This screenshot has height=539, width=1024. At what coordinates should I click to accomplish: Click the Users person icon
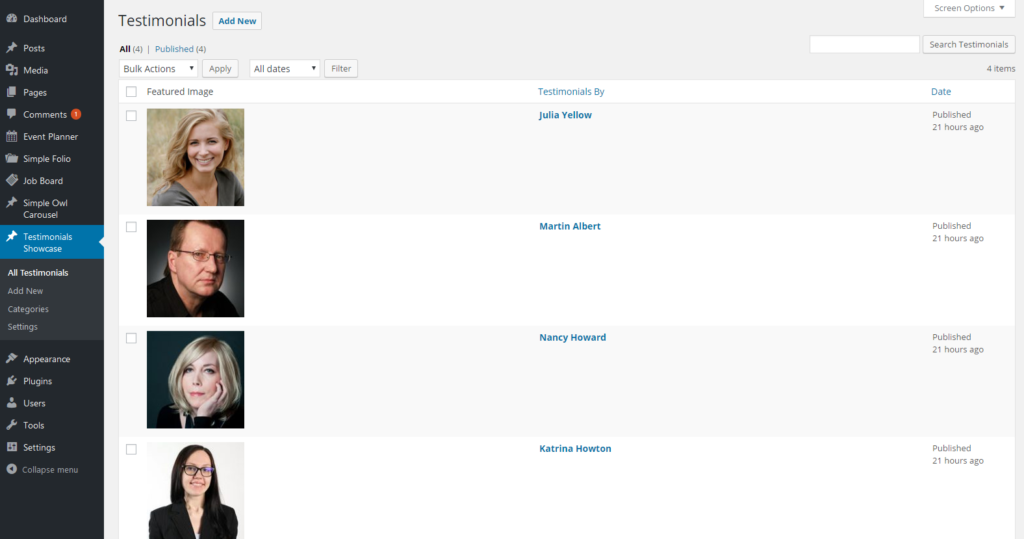(x=12, y=403)
